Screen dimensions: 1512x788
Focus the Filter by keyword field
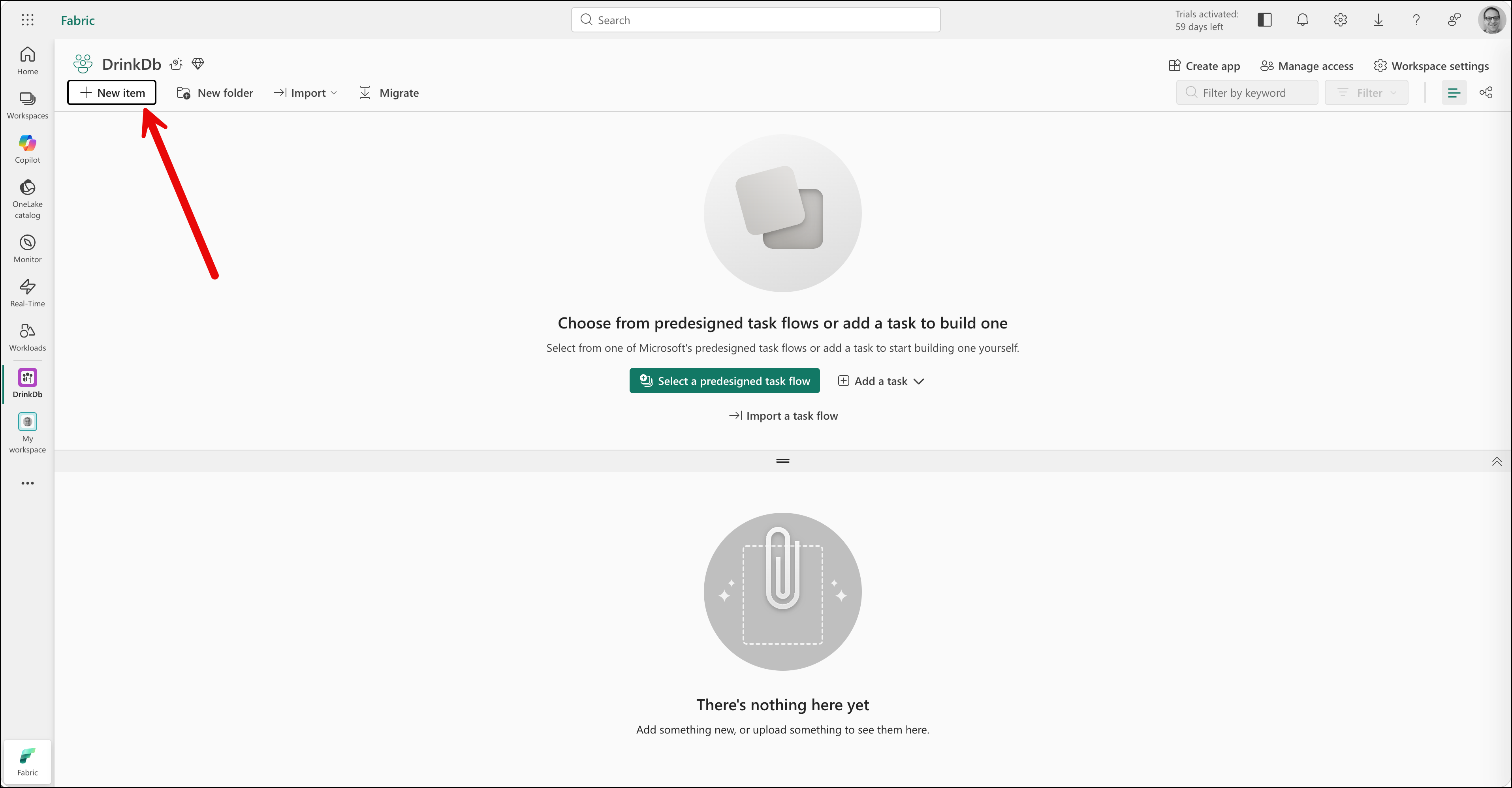1247,93
